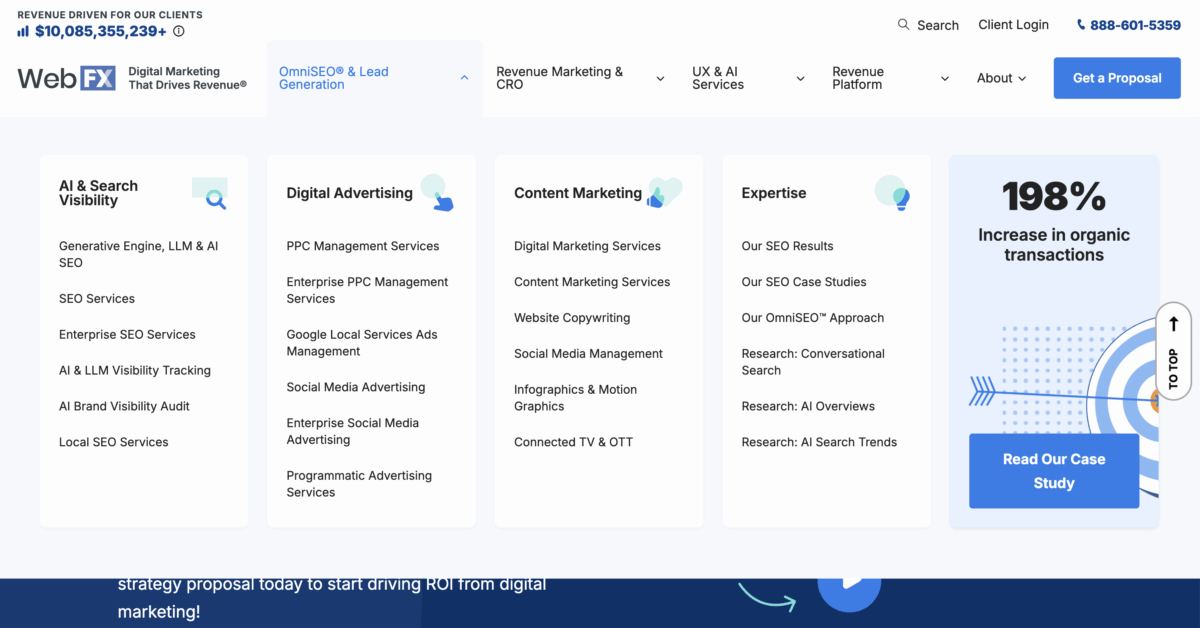Click the TO TOP arrow button
This screenshot has height=628, width=1200.
pos(1174,352)
